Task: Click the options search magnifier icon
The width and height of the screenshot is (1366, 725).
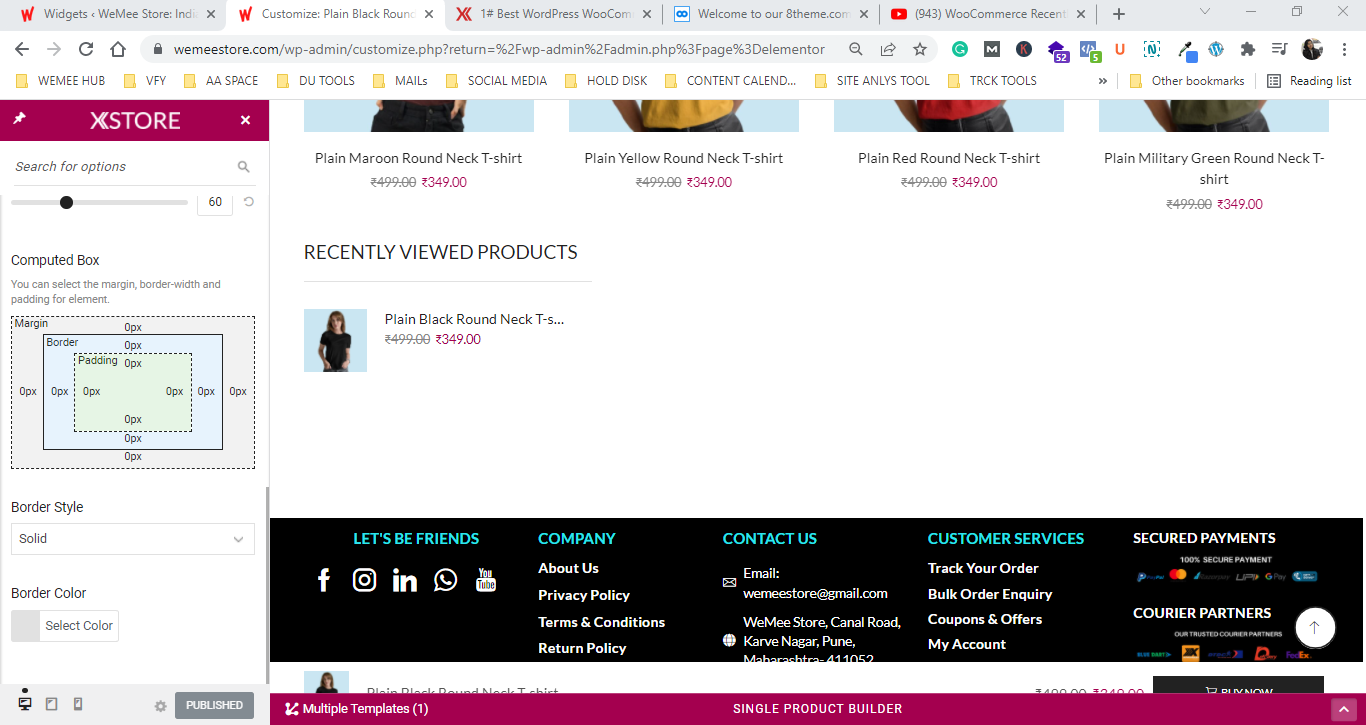Action: pyautogui.click(x=244, y=167)
